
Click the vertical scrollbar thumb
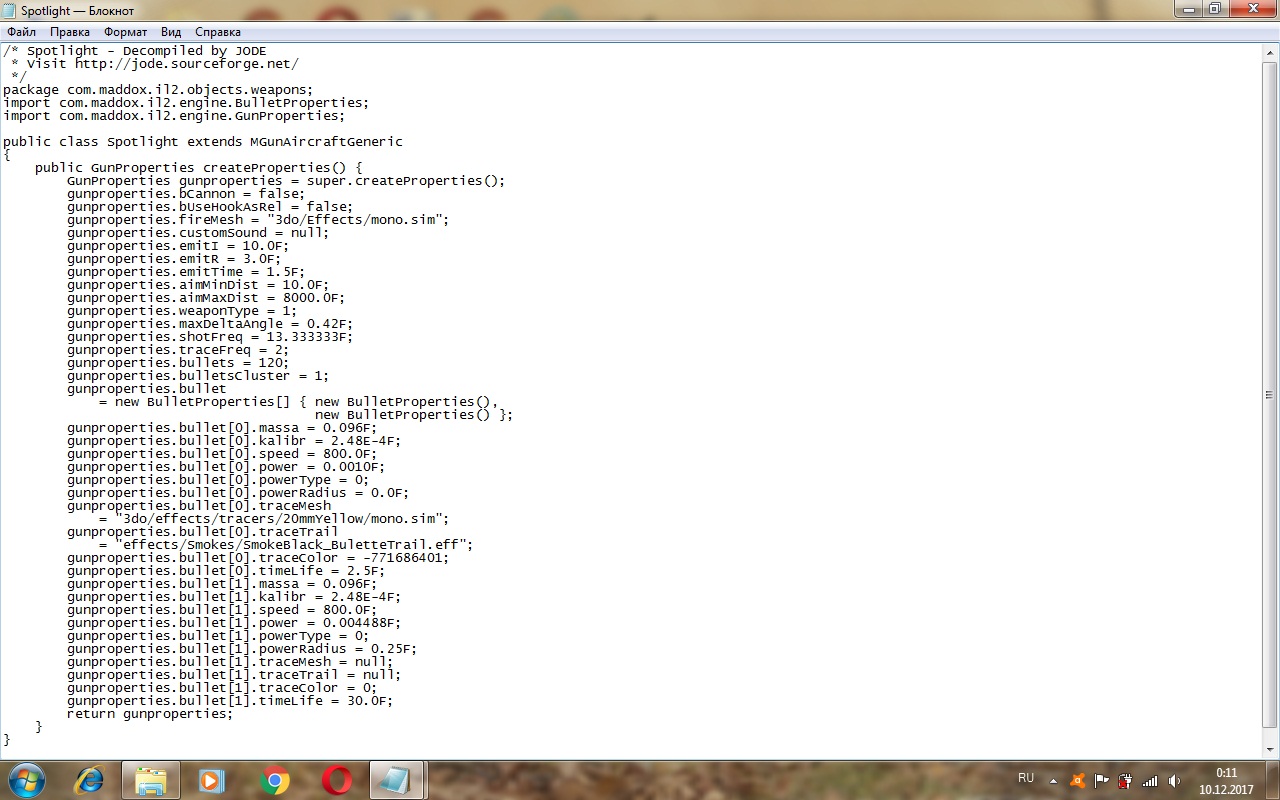(1270, 394)
